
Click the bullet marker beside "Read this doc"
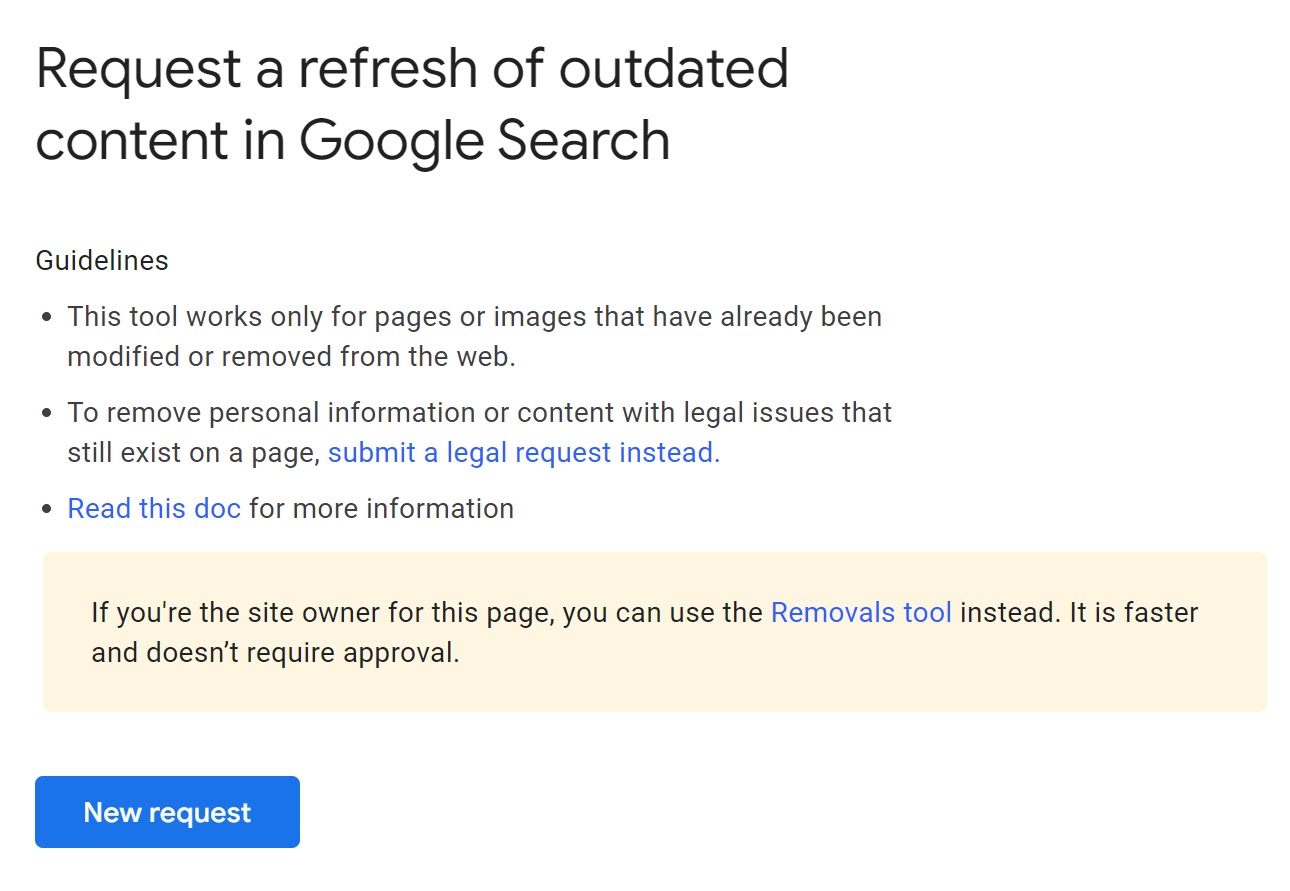pos(45,507)
